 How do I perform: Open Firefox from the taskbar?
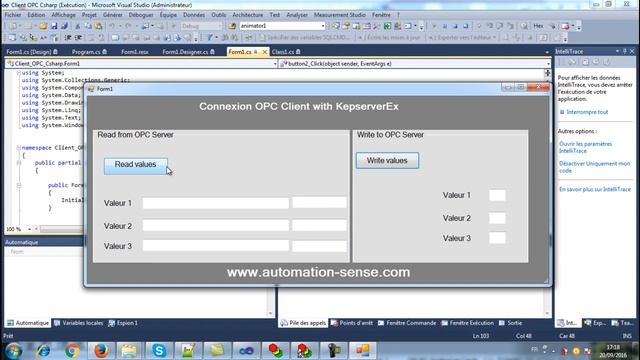[101, 351]
